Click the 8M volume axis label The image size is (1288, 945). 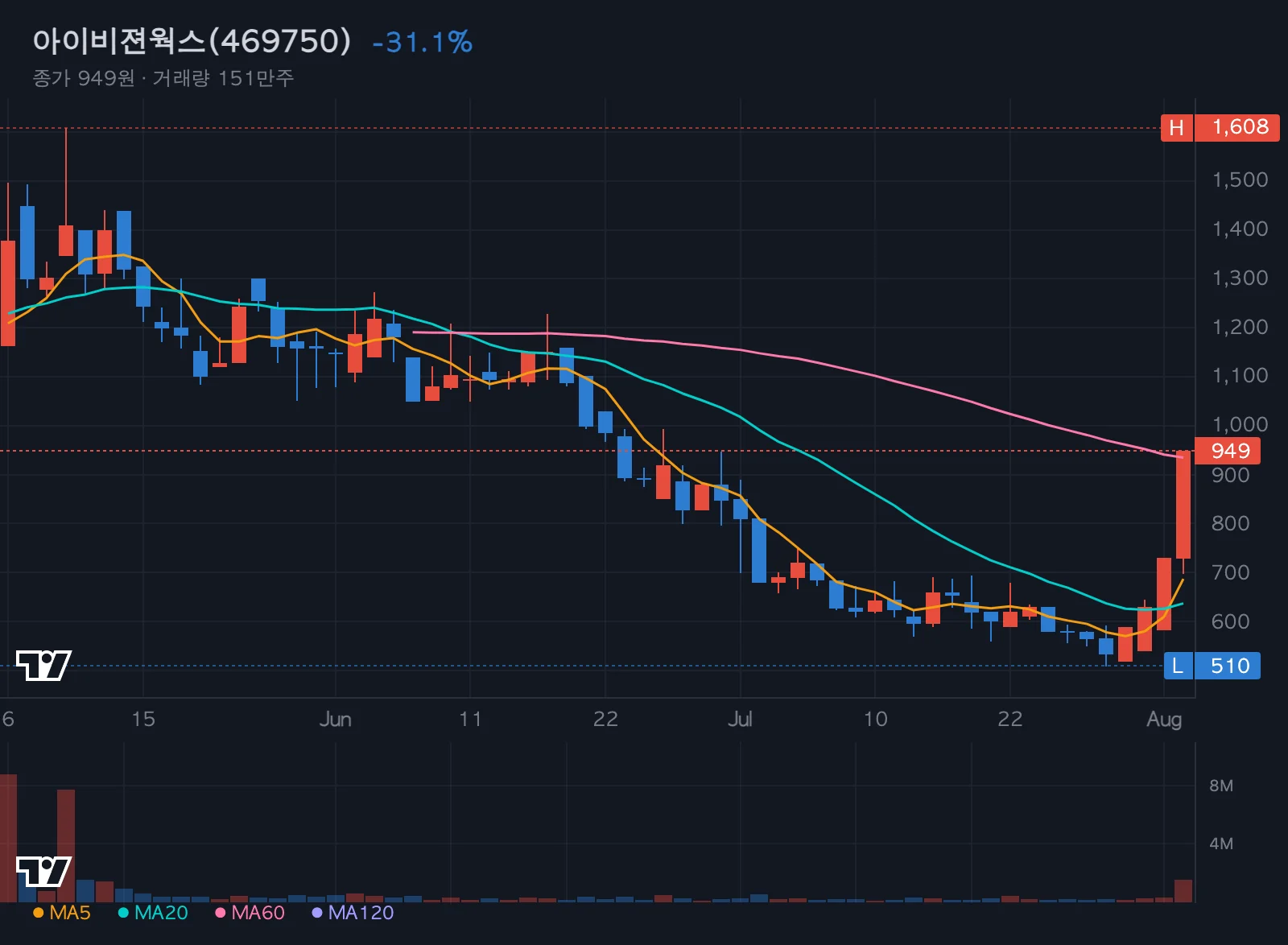[1221, 786]
